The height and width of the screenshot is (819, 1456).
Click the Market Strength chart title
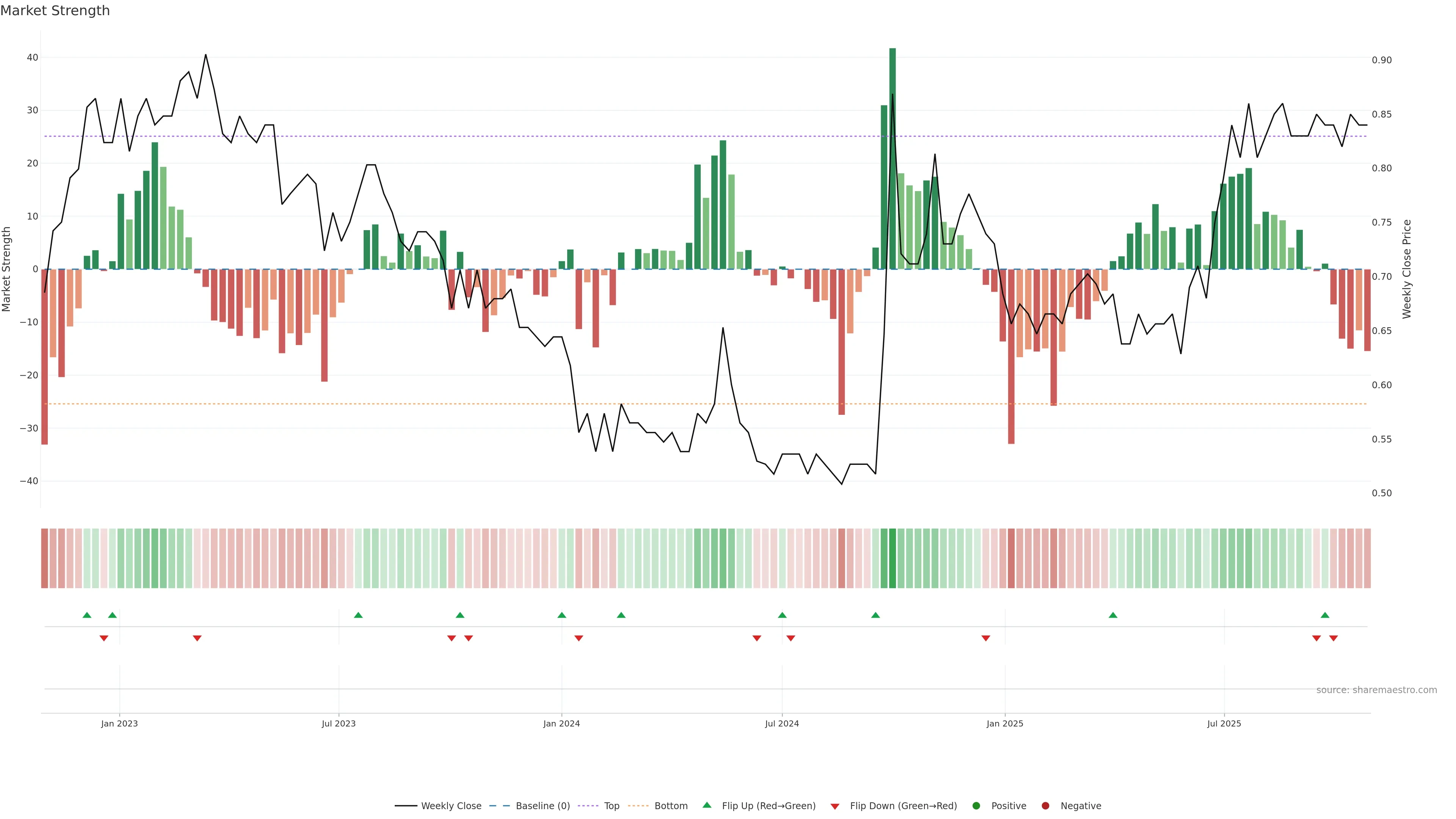click(x=55, y=11)
